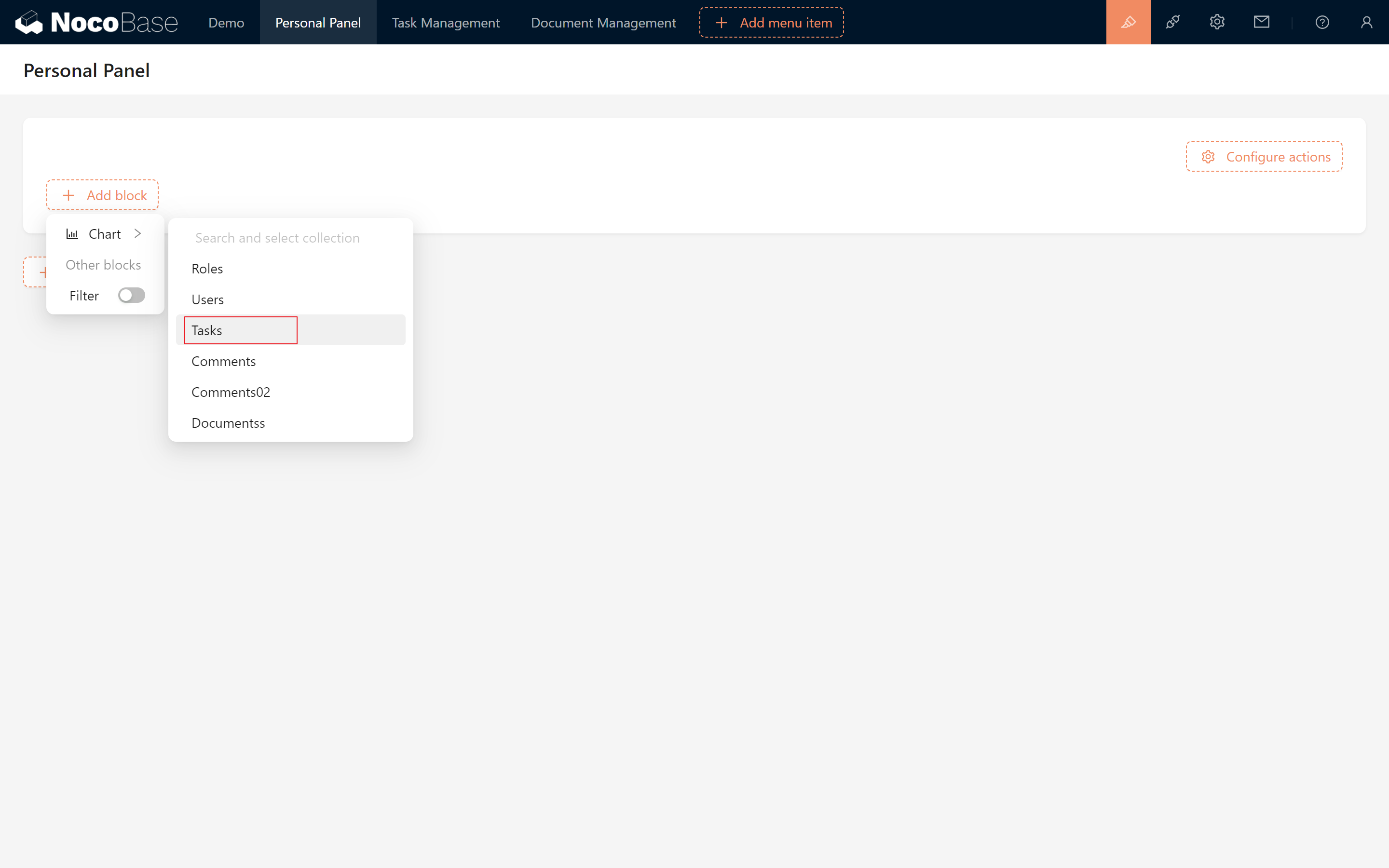Viewport: 1389px width, 868px height.
Task: Click the user profile icon
Action: coord(1365,22)
